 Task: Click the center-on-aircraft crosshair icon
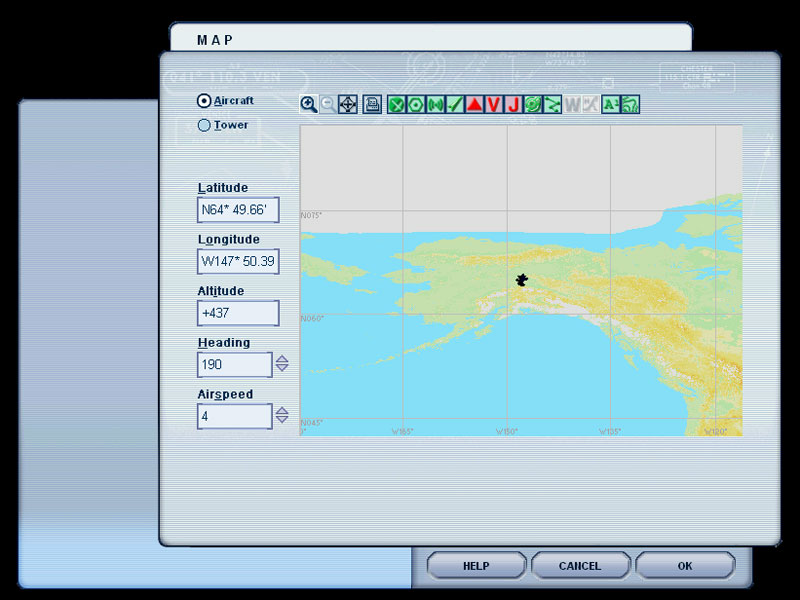click(x=347, y=104)
